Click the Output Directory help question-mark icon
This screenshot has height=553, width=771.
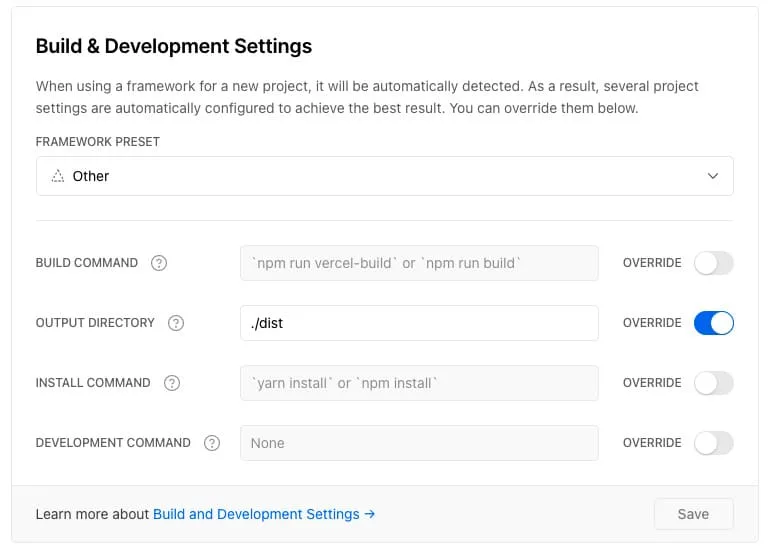point(176,323)
